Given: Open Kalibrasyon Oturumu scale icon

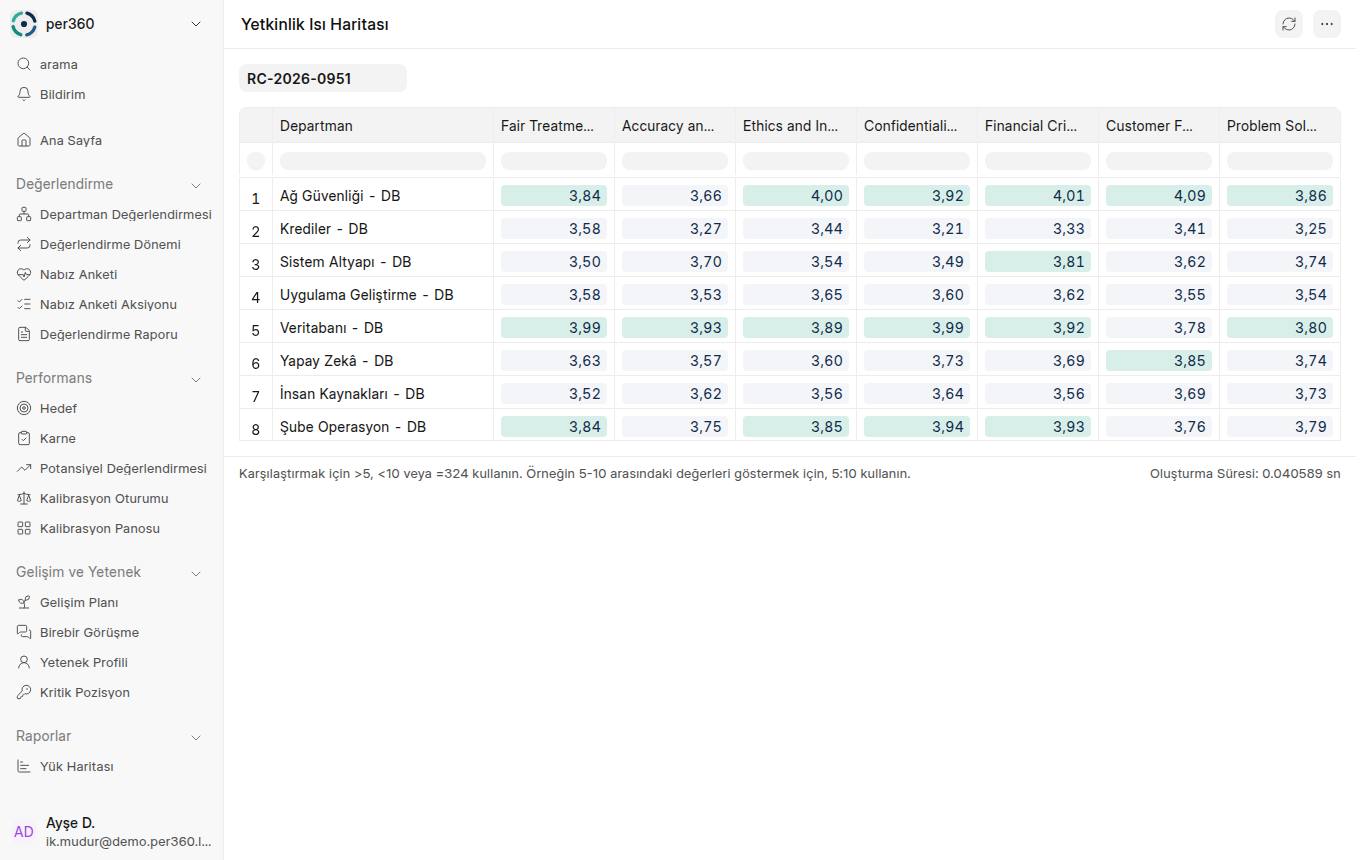Looking at the screenshot, I should click(24, 498).
